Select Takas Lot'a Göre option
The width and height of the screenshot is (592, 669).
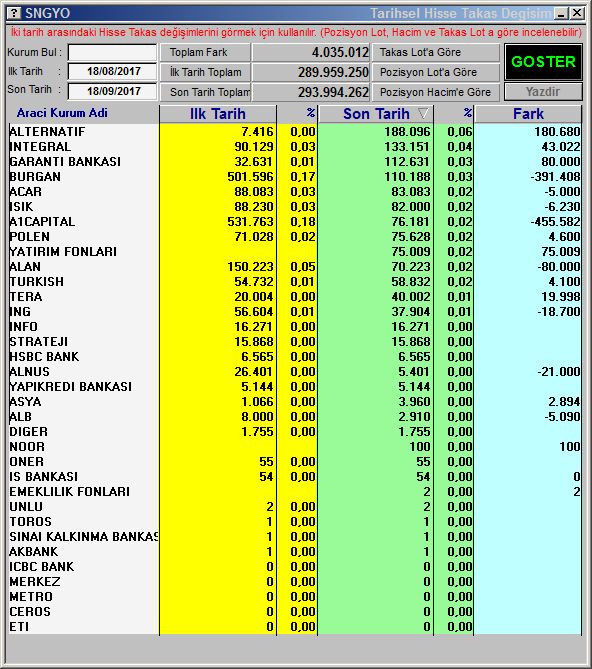click(x=435, y=52)
